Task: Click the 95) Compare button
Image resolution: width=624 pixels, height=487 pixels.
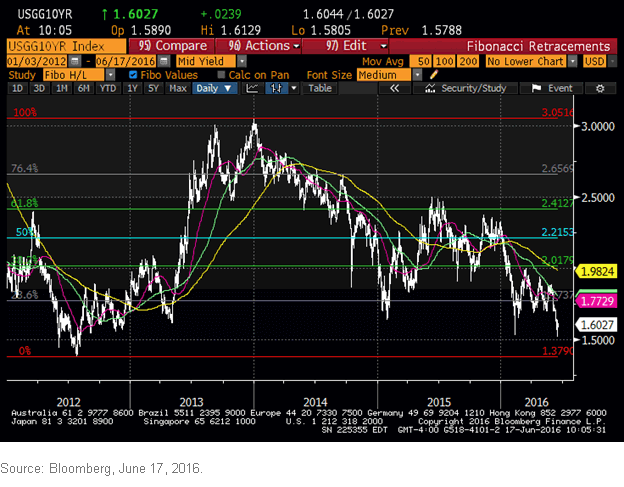Action: [172, 46]
